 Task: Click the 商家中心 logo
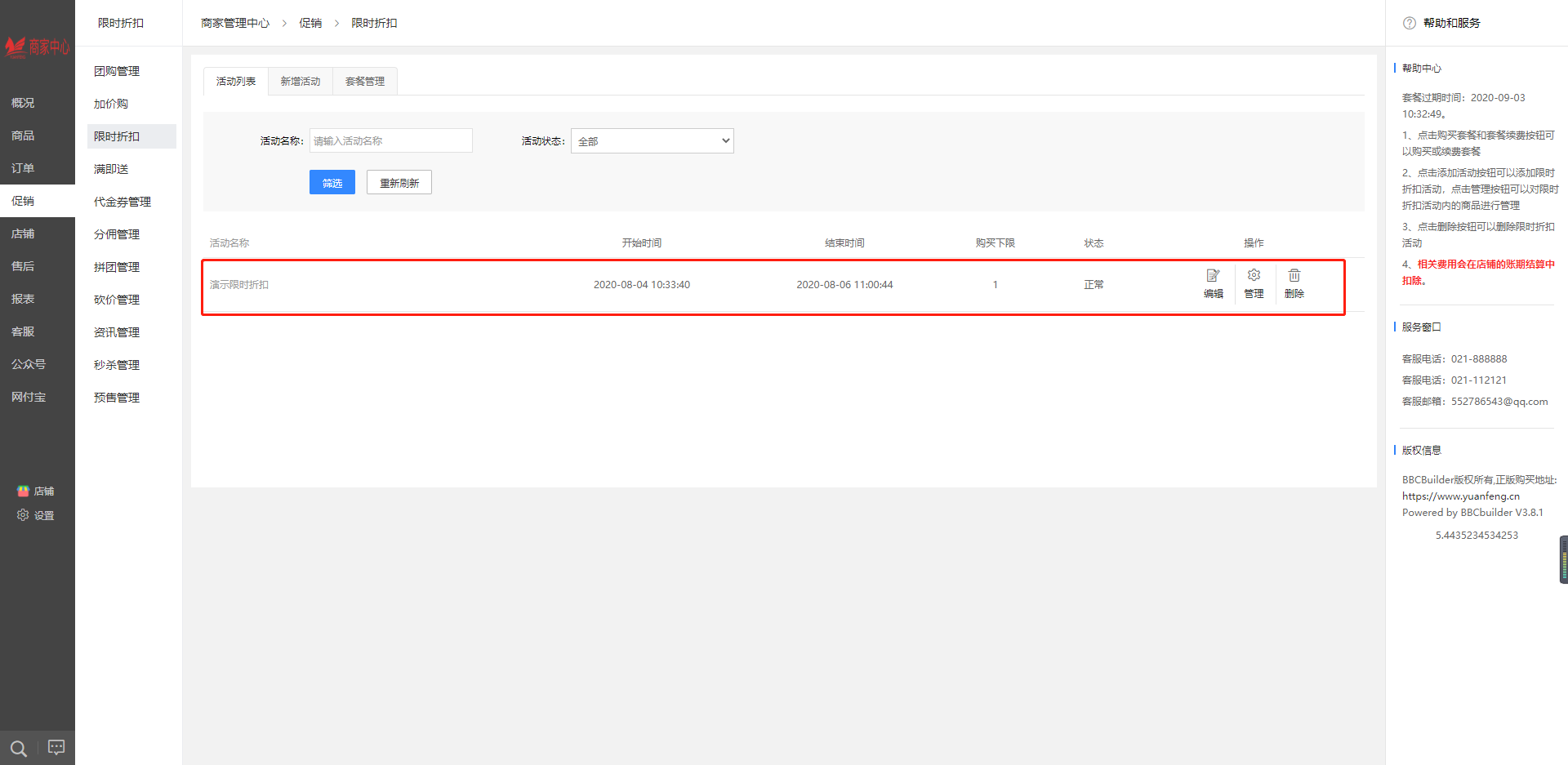pyautogui.click(x=38, y=47)
